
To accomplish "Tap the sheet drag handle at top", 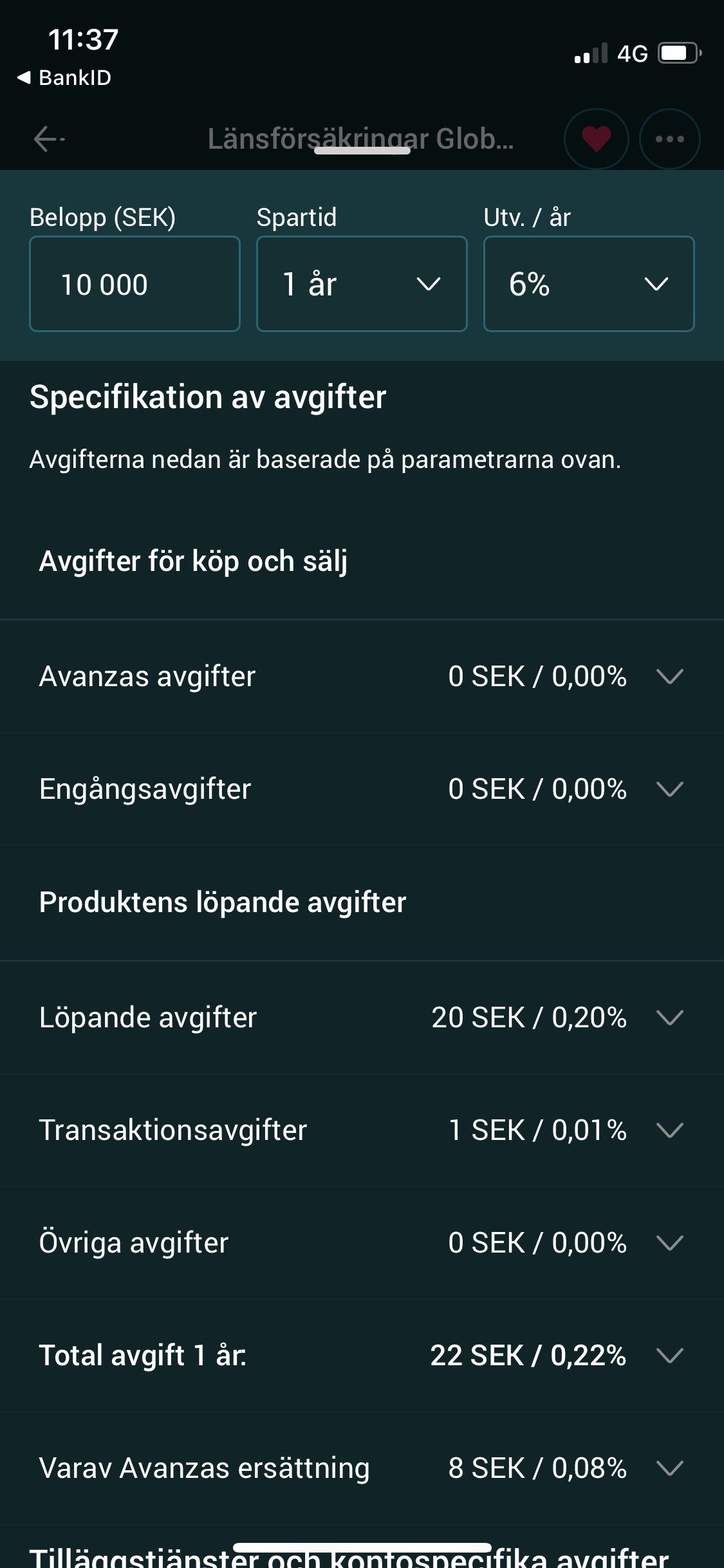I will 362,151.
